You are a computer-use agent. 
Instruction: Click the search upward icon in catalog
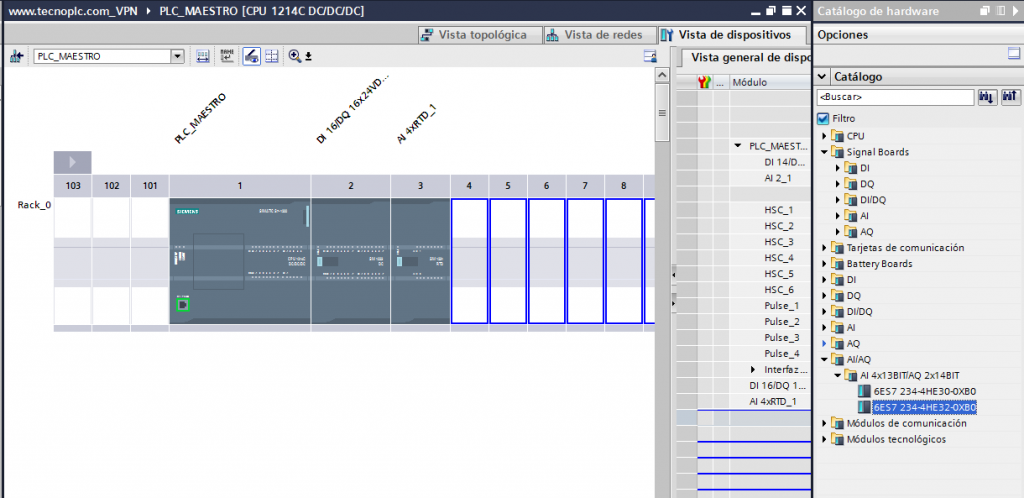[x=1010, y=97]
